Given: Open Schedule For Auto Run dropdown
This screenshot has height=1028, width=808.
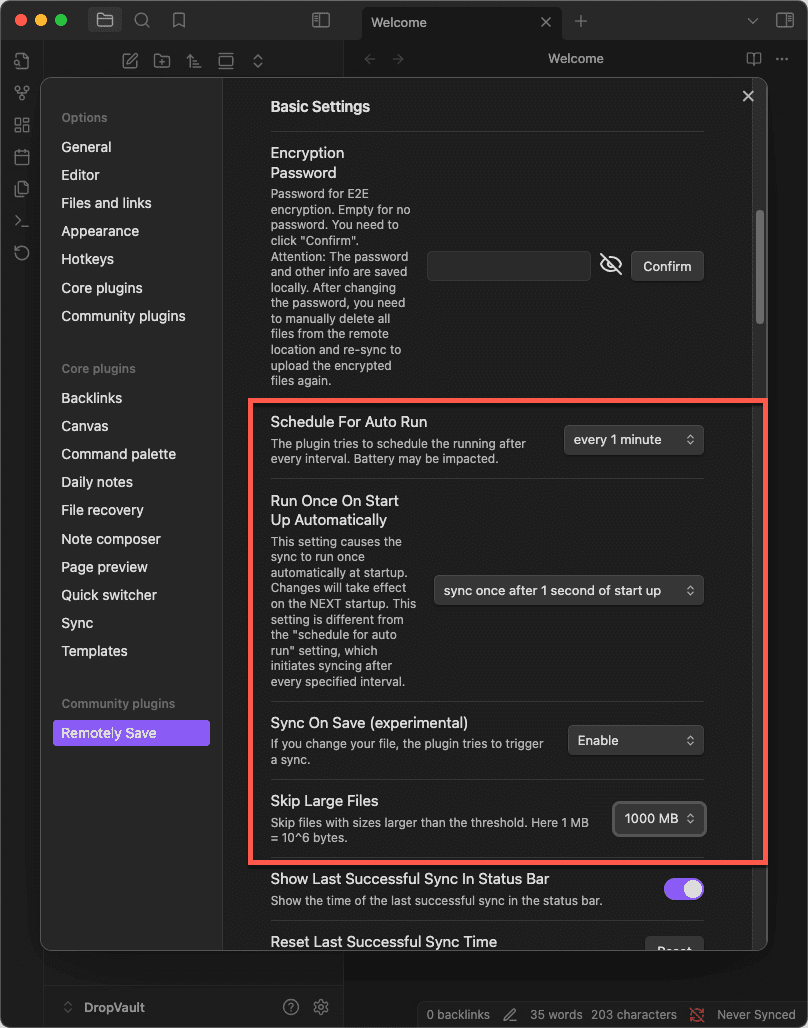Looking at the screenshot, I should pos(634,440).
